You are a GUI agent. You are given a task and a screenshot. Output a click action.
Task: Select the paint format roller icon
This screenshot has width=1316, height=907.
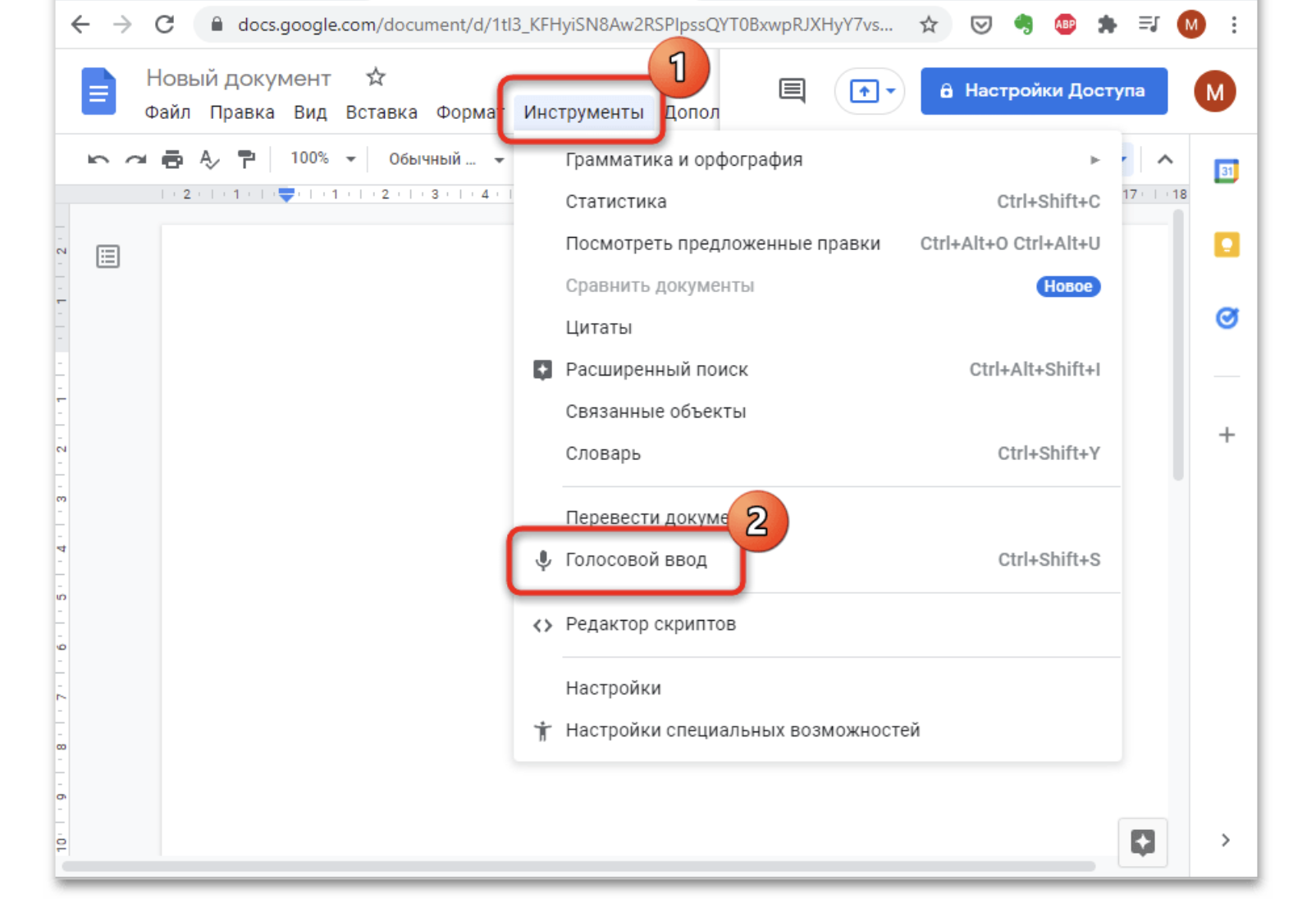pyautogui.click(x=246, y=159)
